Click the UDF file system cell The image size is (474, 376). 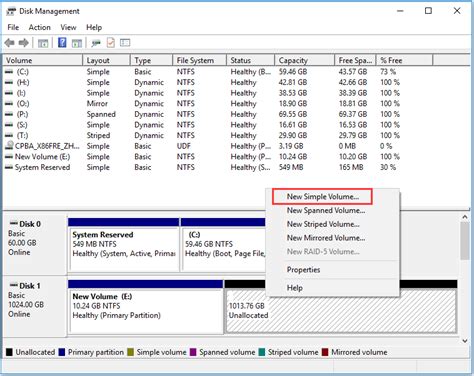(x=184, y=146)
